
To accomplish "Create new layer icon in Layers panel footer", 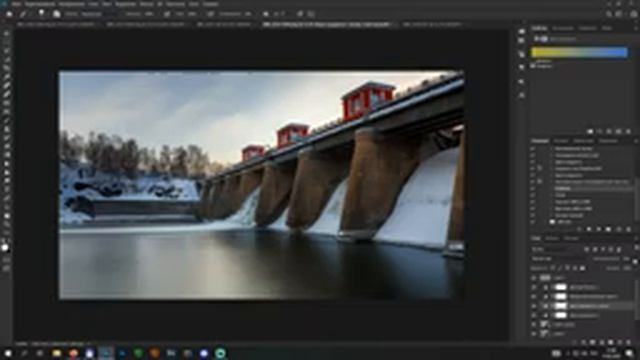I will tap(620, 342).
